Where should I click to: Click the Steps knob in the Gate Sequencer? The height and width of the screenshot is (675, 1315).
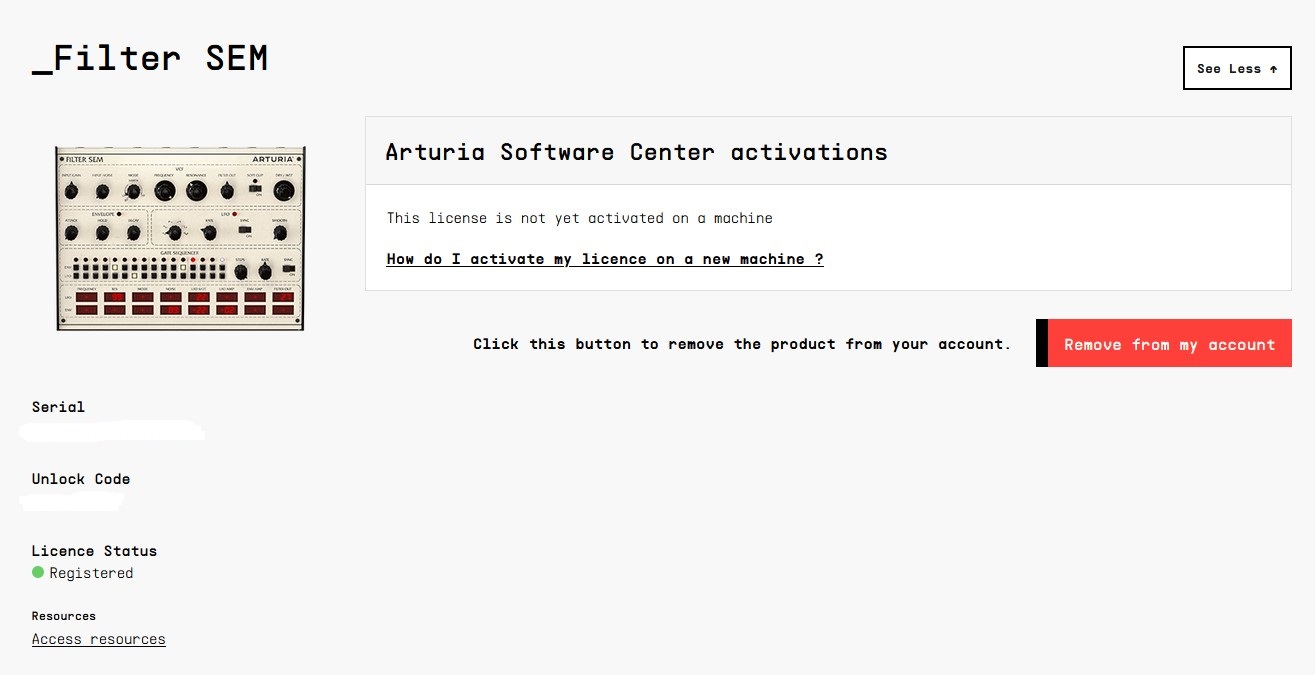pyautogui.click(x=239, y=271)
